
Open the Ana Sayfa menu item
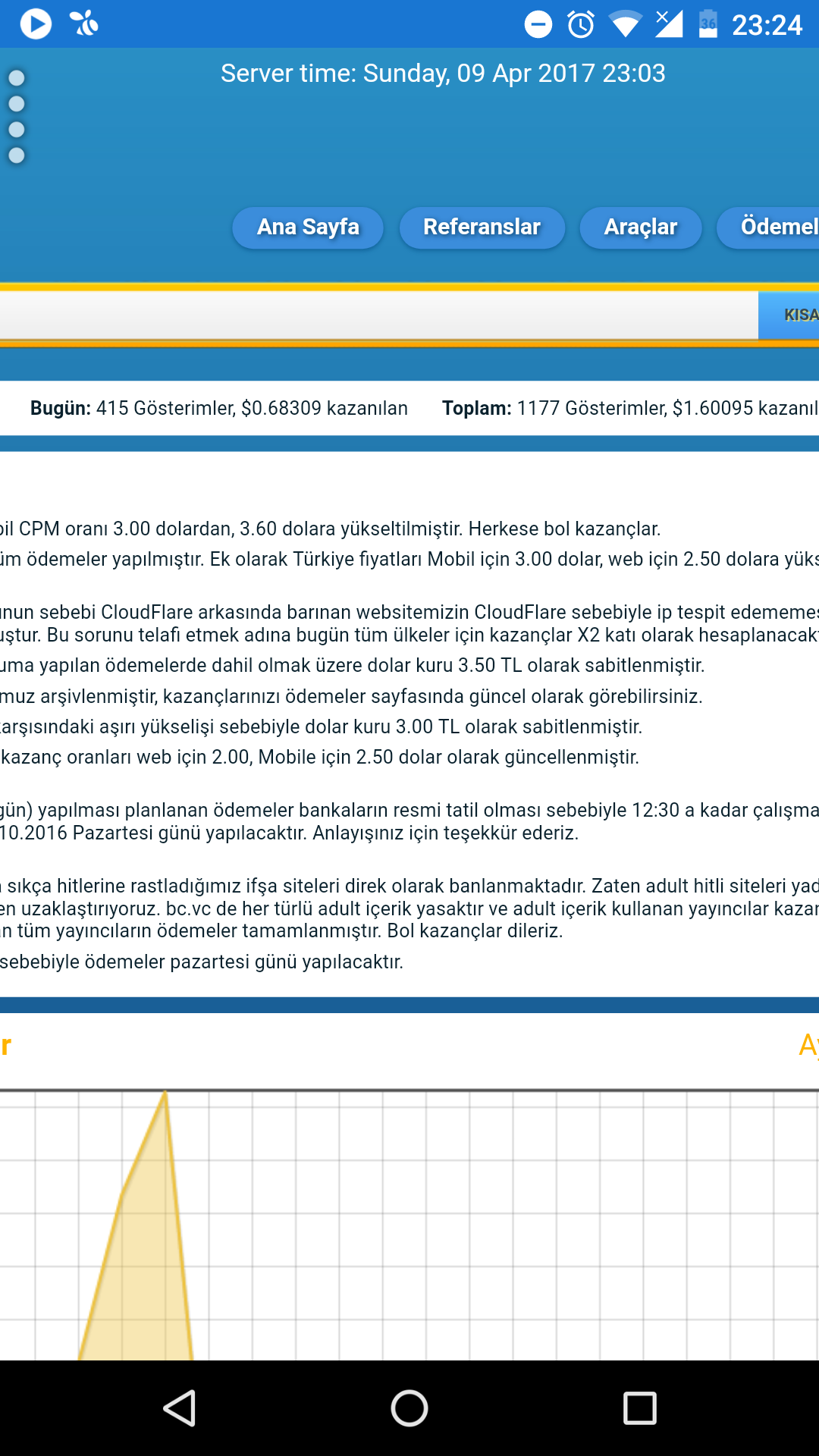[x=308, y=227]
